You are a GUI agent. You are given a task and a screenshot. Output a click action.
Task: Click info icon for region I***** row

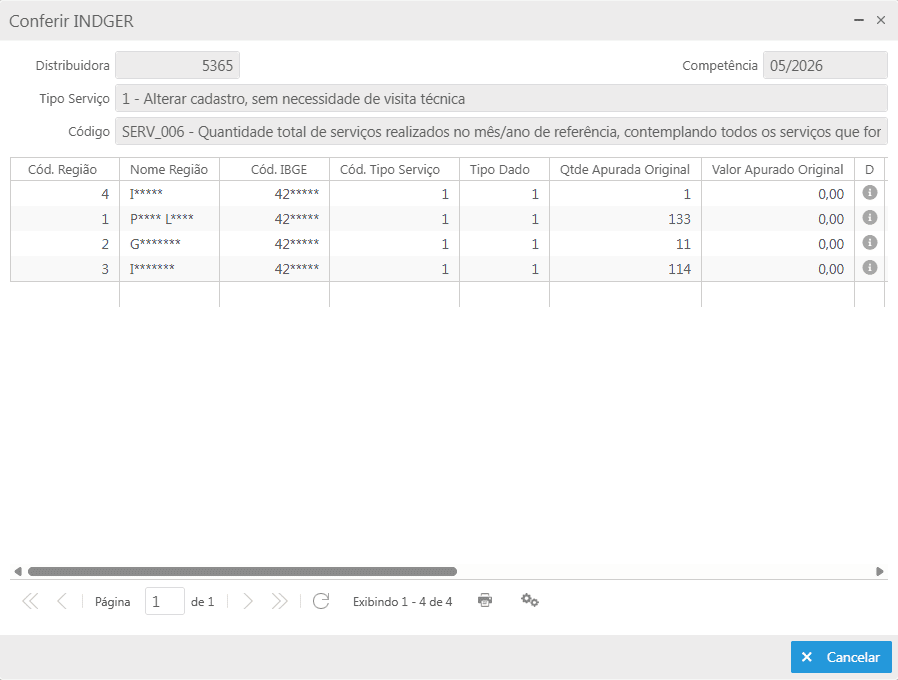pyautogui.click(x=869, y=193)
